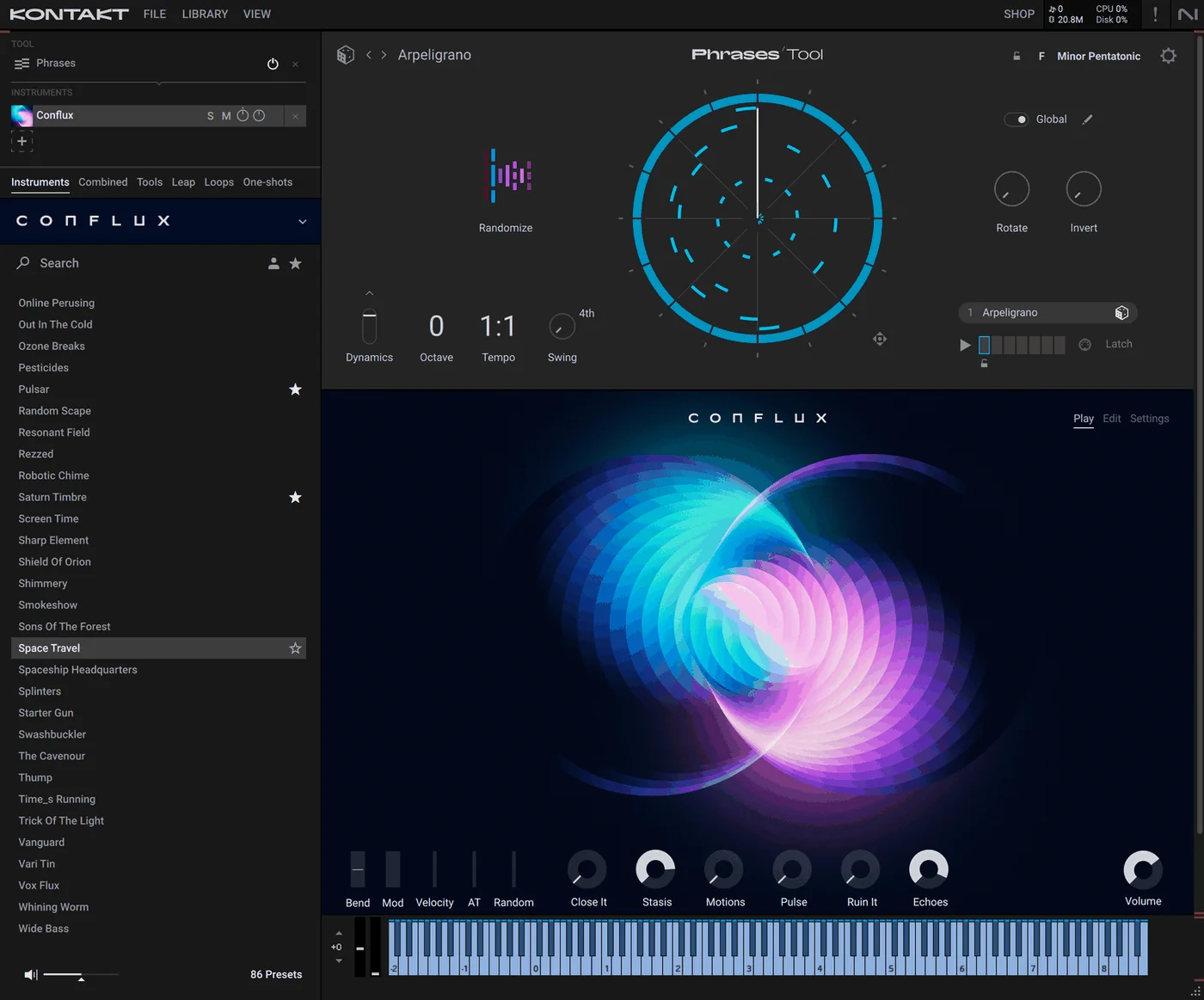Open the Minor Pentatonic scale dropdown
Viewport: 1204px width, 1000px height.
(x=1098, y=56)
